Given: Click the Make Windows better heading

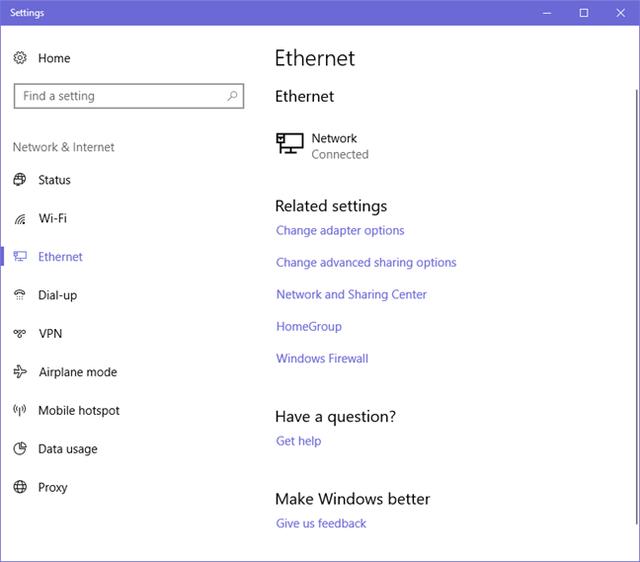Looking at the screenshot, I should click(x=353, y=499).
